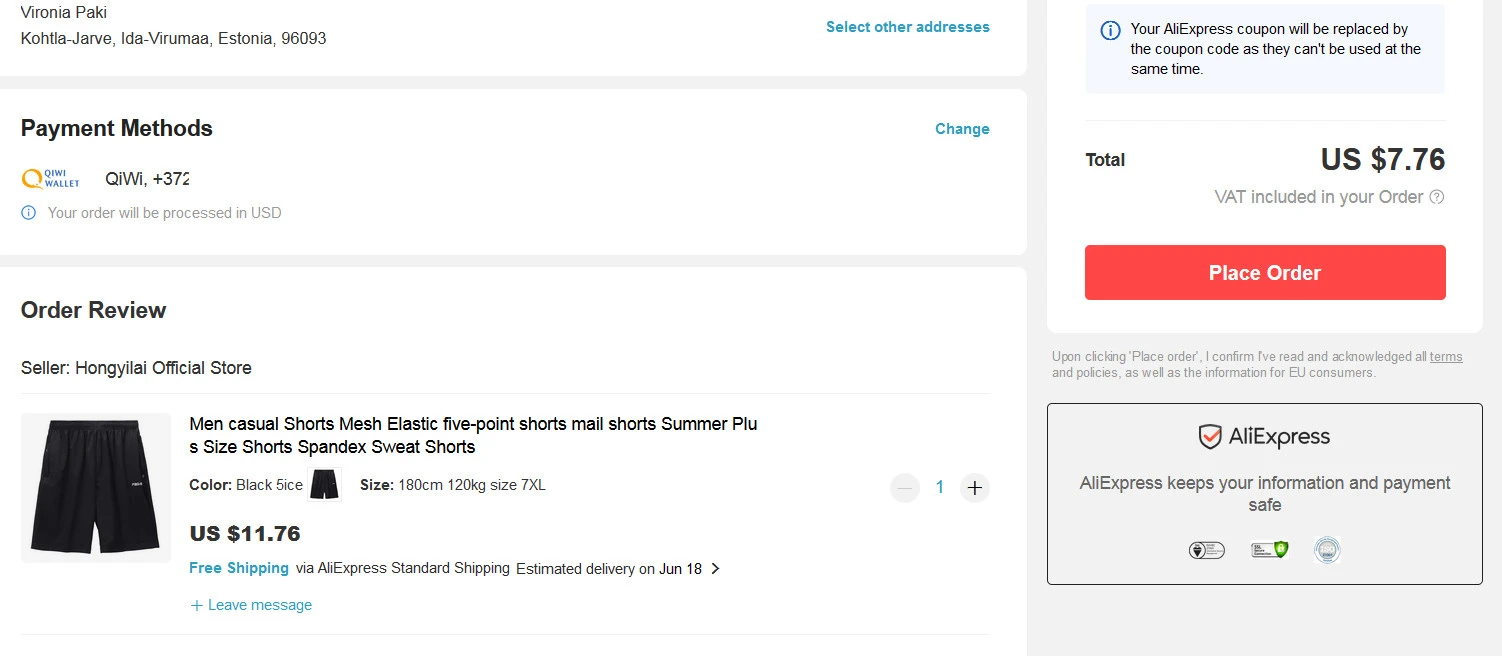Decrease quantity with minus button
1502x656 pixels.
click(905, 488)
